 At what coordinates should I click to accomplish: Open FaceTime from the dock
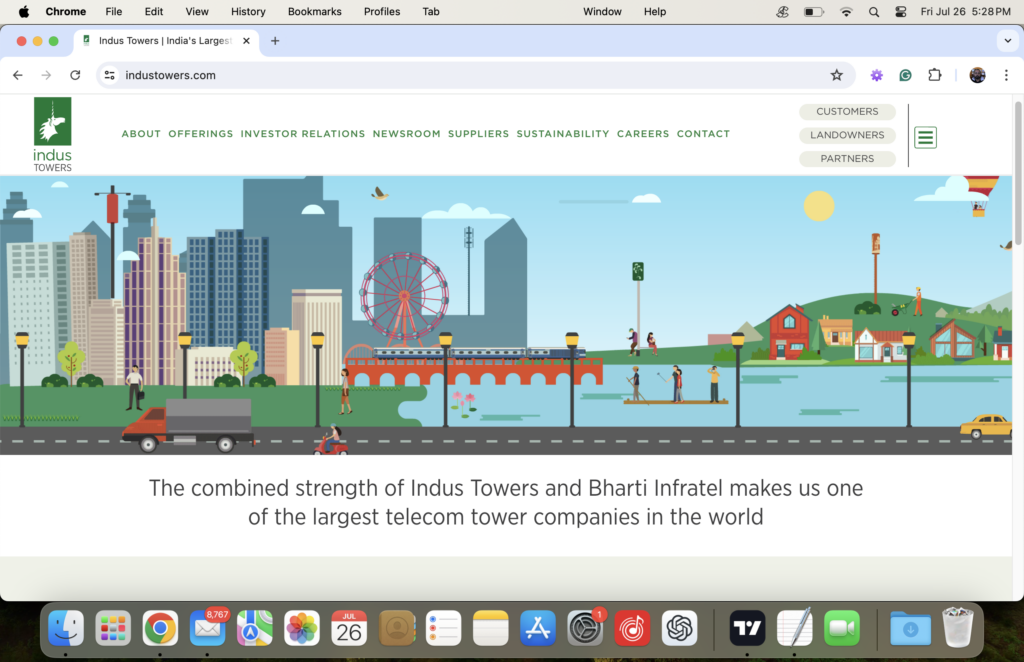pos(842,628)
